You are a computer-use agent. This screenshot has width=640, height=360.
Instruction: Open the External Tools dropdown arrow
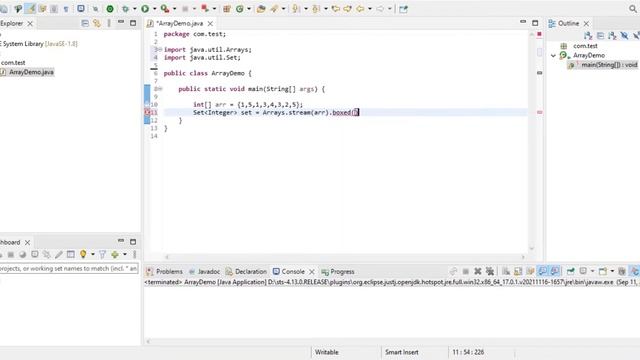pyautogui.click(x=174, y=9)
